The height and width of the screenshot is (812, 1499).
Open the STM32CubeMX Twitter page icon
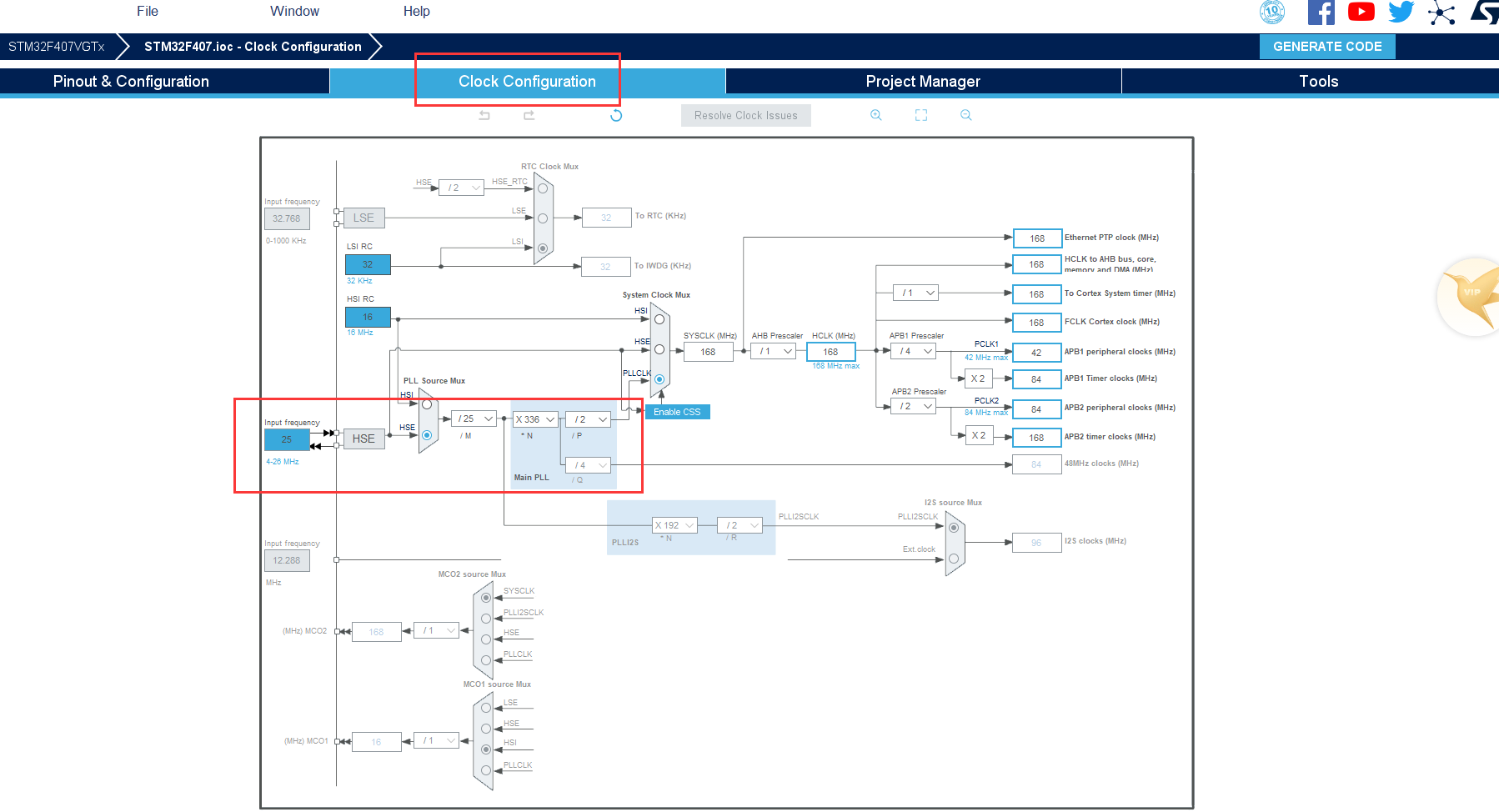[x=1401, y=12]
